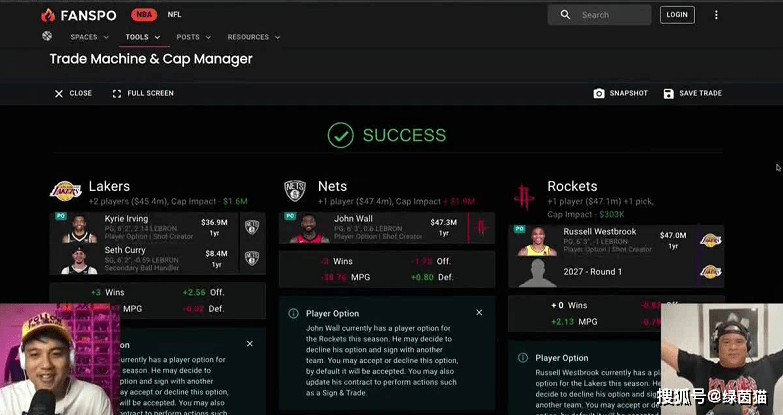The height and width of the screenshot is (415, 783).
Task: Expand the Posts menu
Action: [x=193, y=37]
